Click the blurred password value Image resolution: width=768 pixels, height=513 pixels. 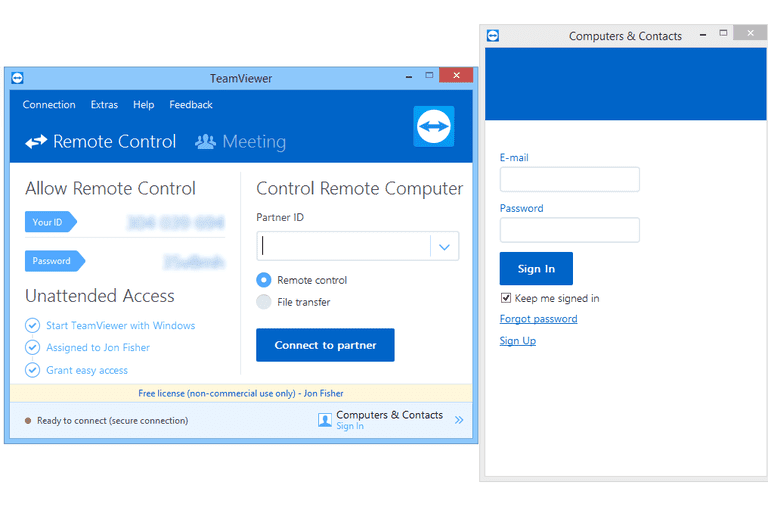coord(194,262)
